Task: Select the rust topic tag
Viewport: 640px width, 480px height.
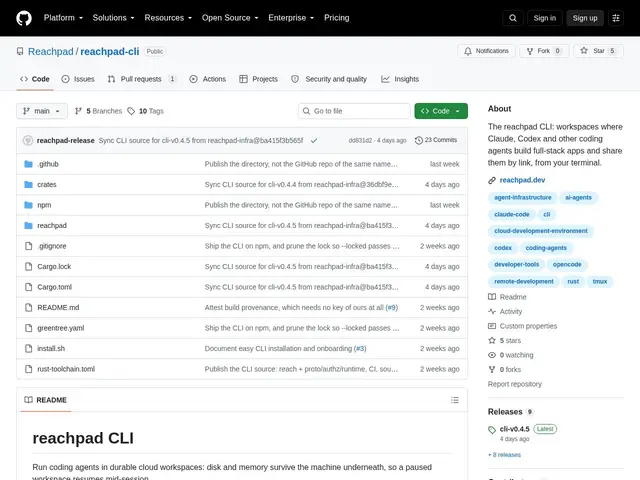Action: point(573,281)
